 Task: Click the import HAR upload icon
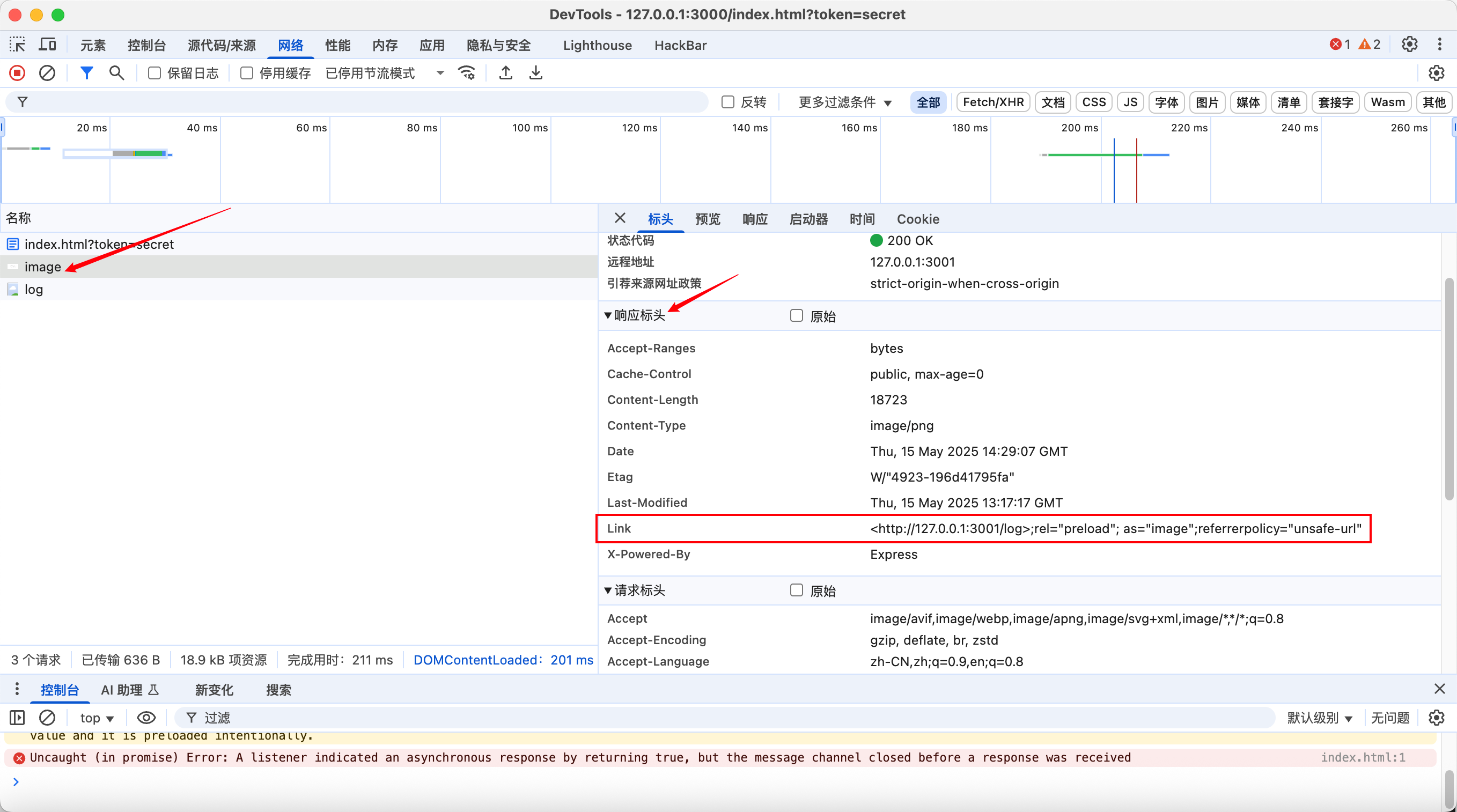tap(506, 73)
